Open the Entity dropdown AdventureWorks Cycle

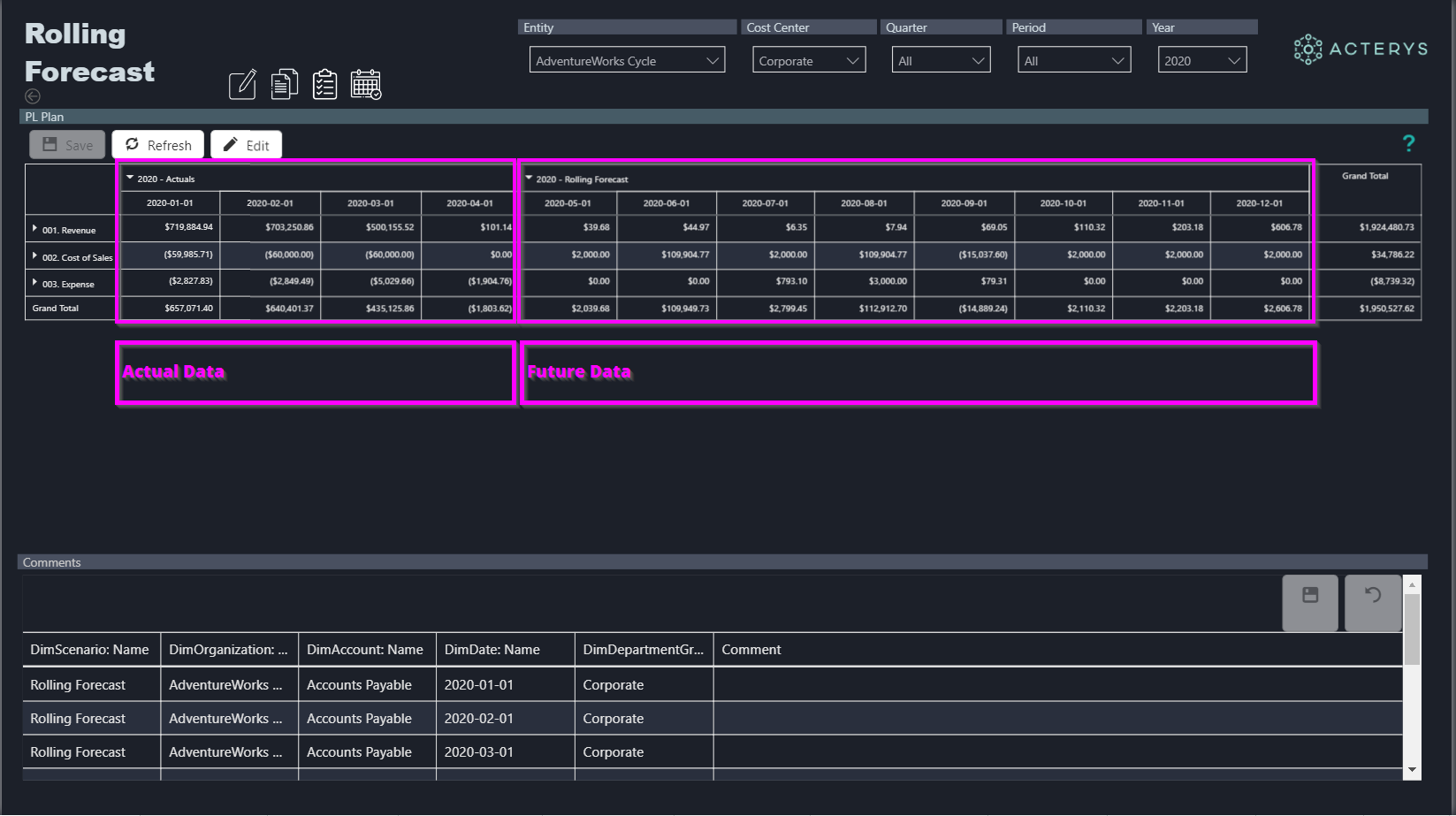point(627,60)
